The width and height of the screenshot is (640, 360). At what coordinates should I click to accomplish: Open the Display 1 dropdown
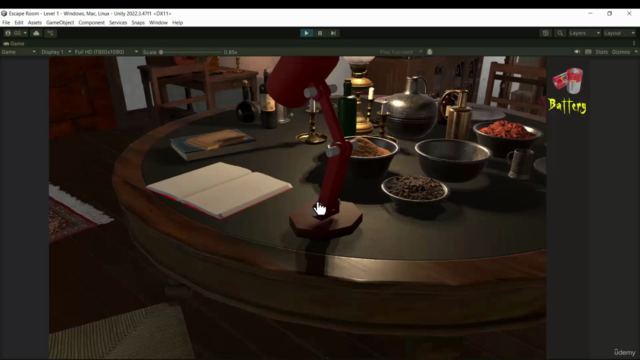coord(56,52)
